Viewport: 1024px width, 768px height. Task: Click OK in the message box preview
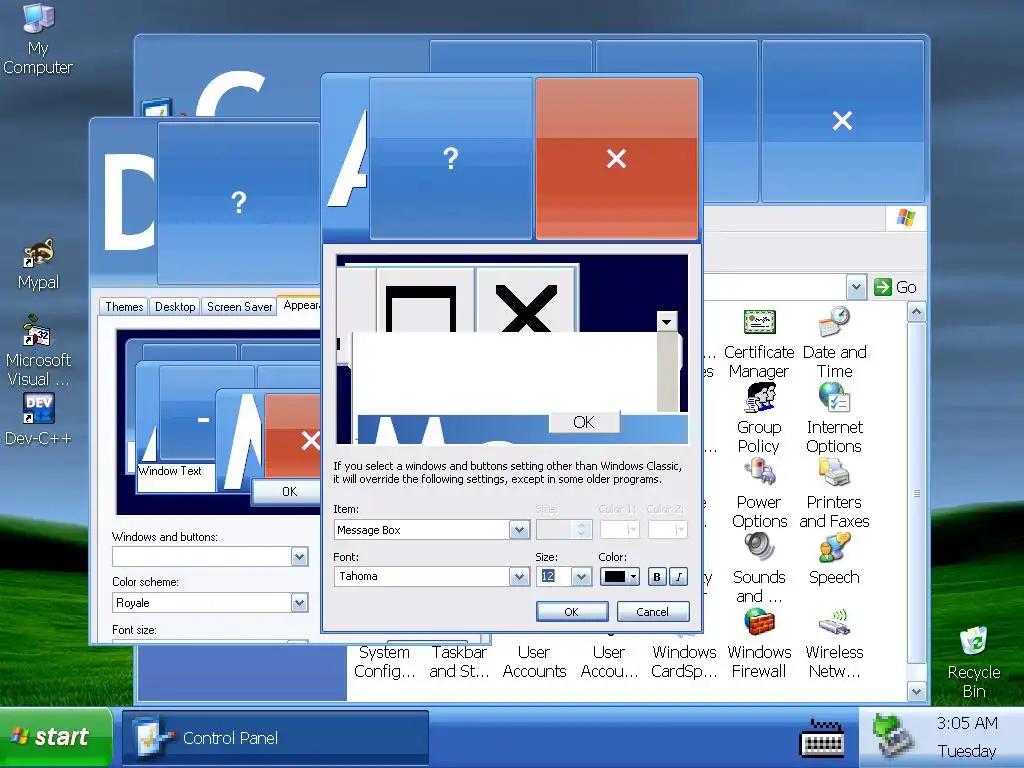[584, 423]
